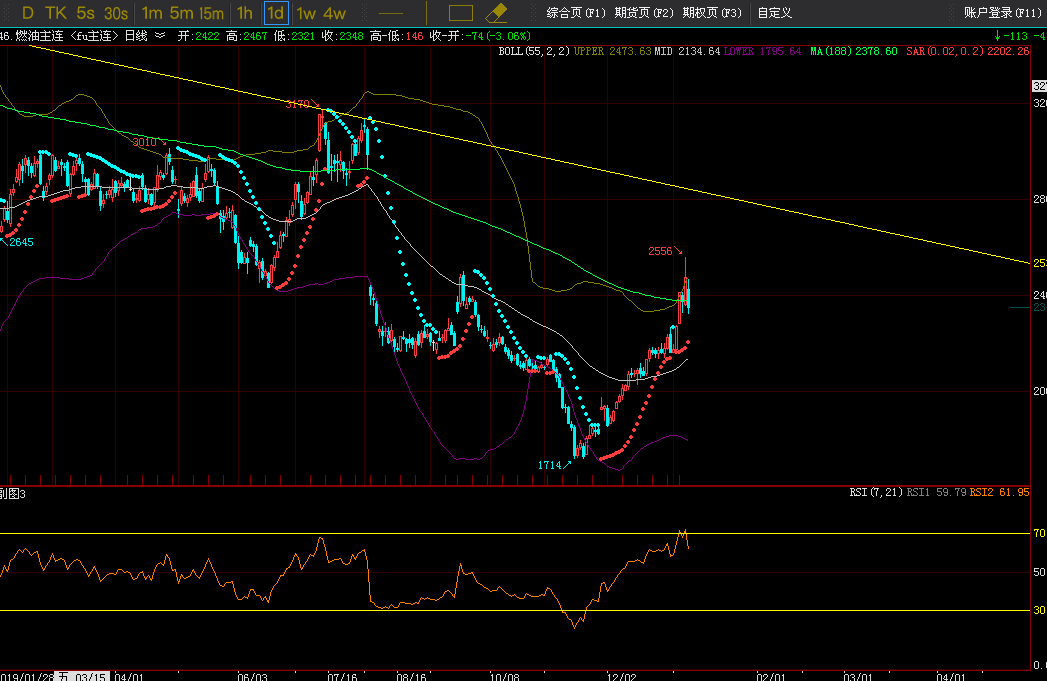Open the 期权页 (F3) page
1047x681 pixels.
[x=712, y=13]
